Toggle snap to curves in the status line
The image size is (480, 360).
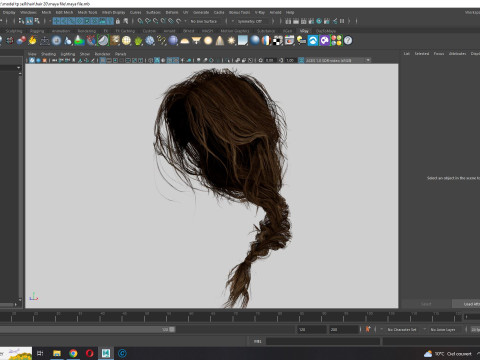(x=148, y=21)
